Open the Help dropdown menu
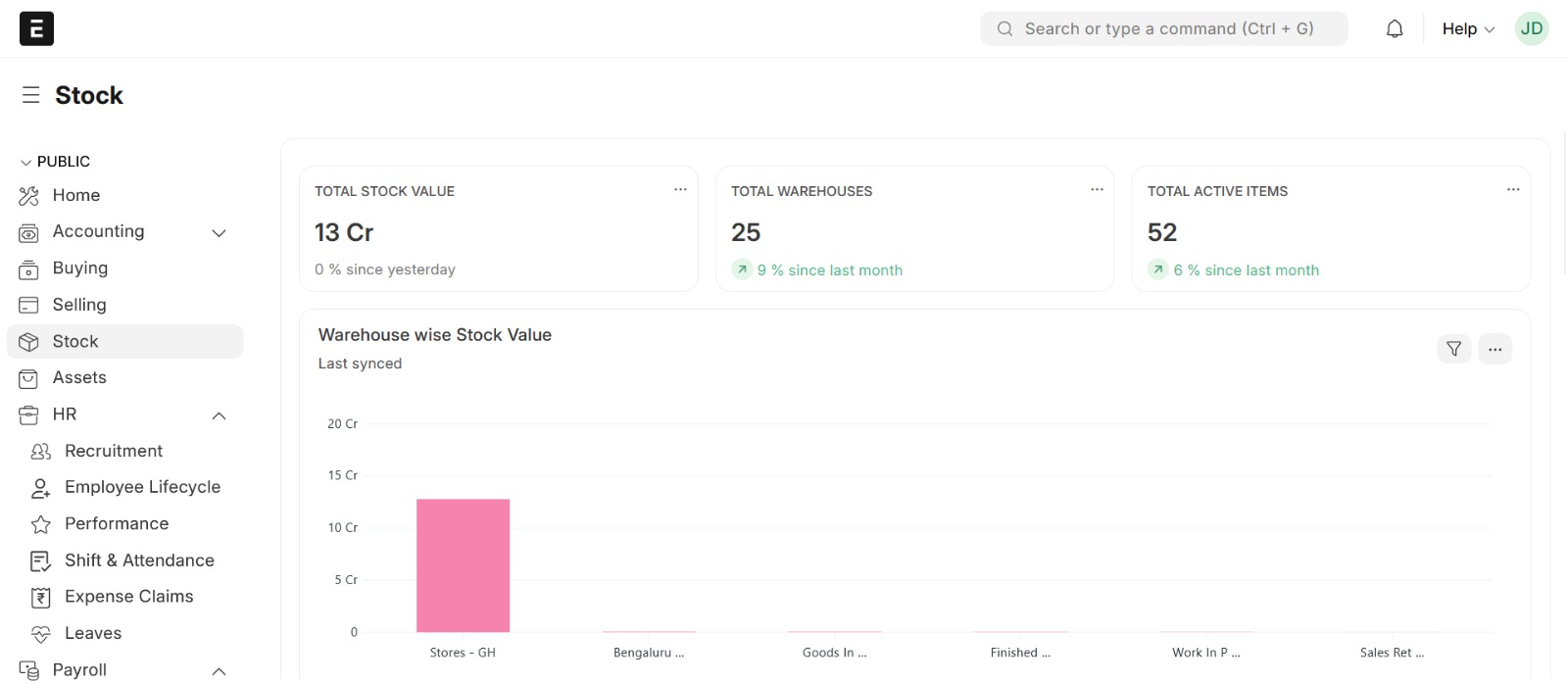Screen dimensions: 1568x683 (1467, 29)
